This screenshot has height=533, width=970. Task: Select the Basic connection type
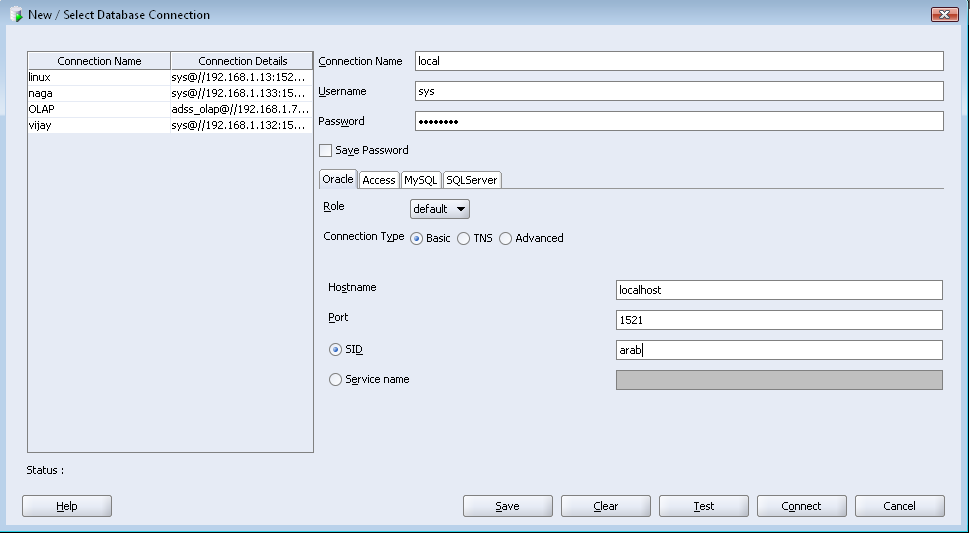click(416, 239)
